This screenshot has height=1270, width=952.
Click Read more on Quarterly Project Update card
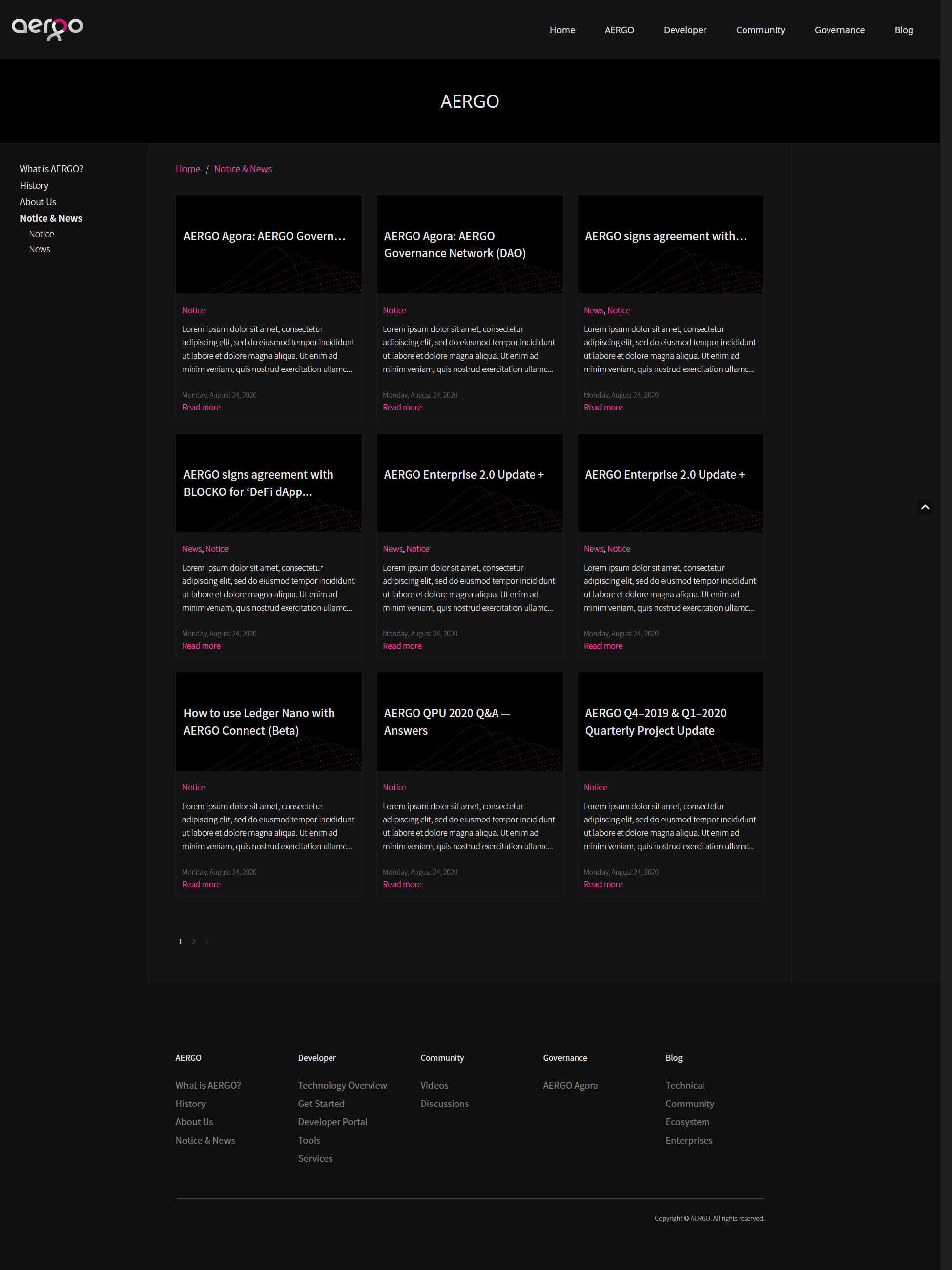pos(603,884)
